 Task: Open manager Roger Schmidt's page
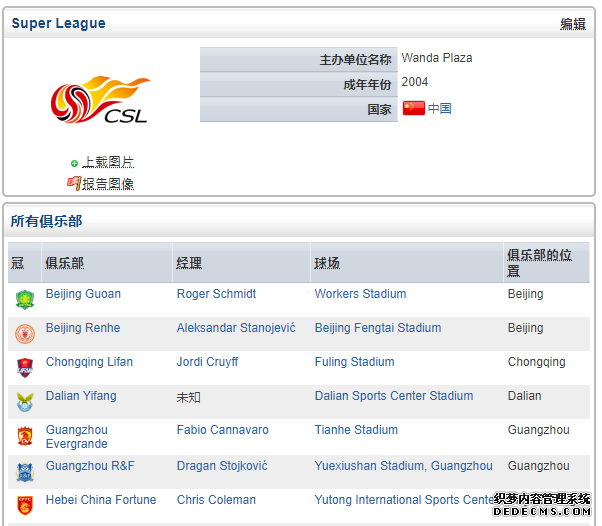(216, 294)
